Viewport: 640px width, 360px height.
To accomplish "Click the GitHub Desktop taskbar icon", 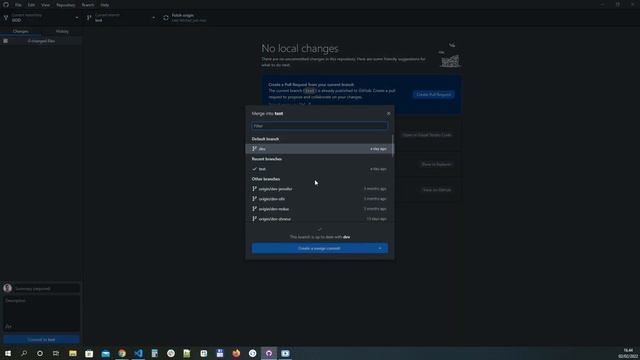I will (269, 353).
